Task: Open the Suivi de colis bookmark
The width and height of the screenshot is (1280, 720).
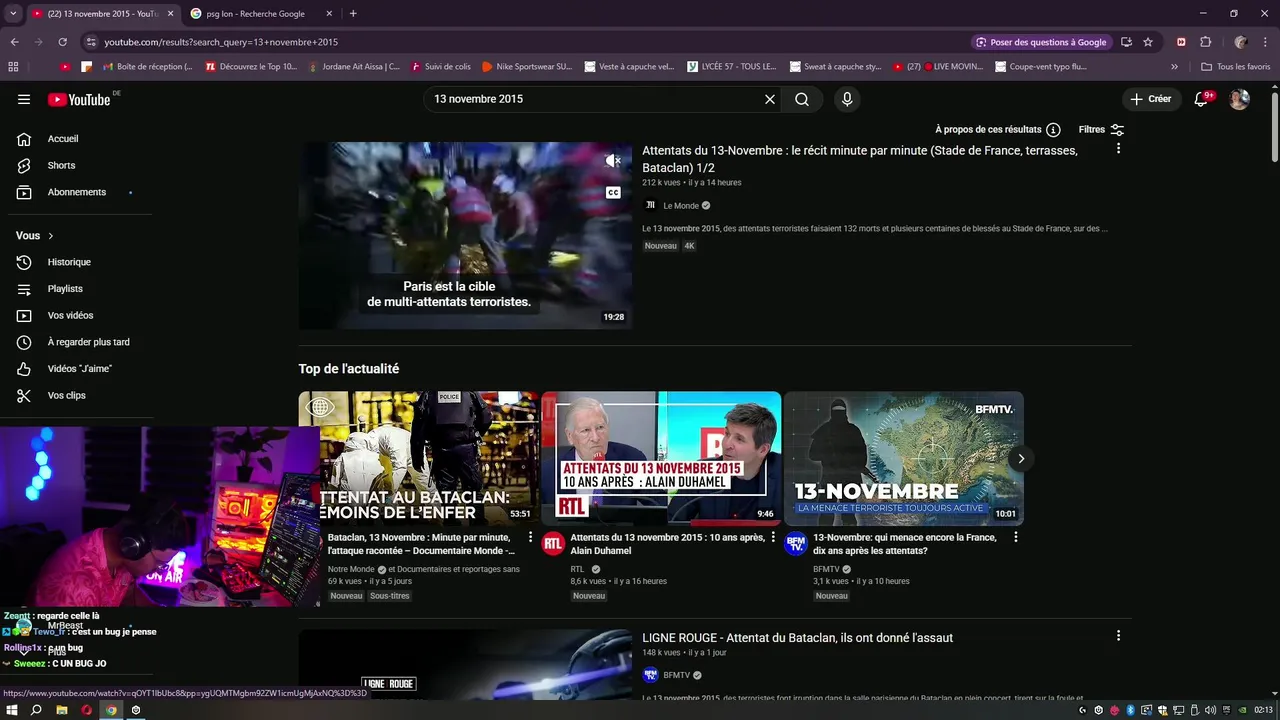Action: point(440,67)
